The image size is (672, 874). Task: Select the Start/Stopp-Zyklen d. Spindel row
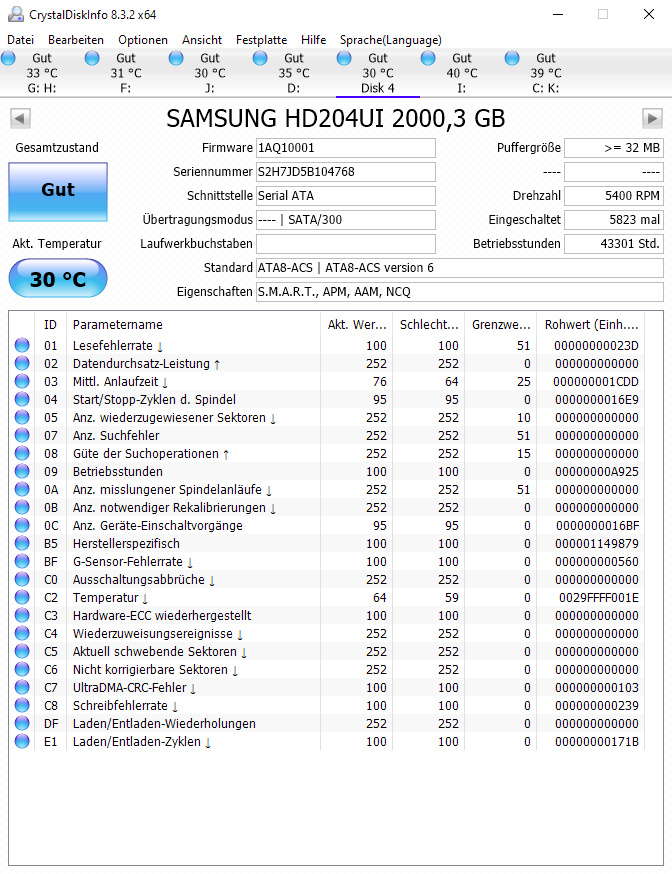(x=327, y=400)
